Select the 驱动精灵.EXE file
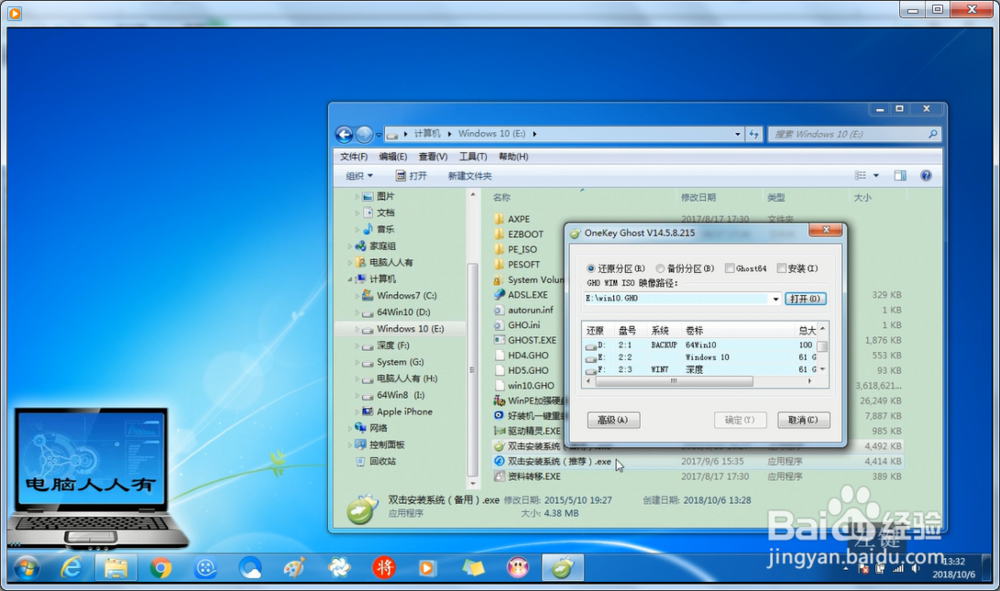1000x591 pixels. click(x=533, y=431)
